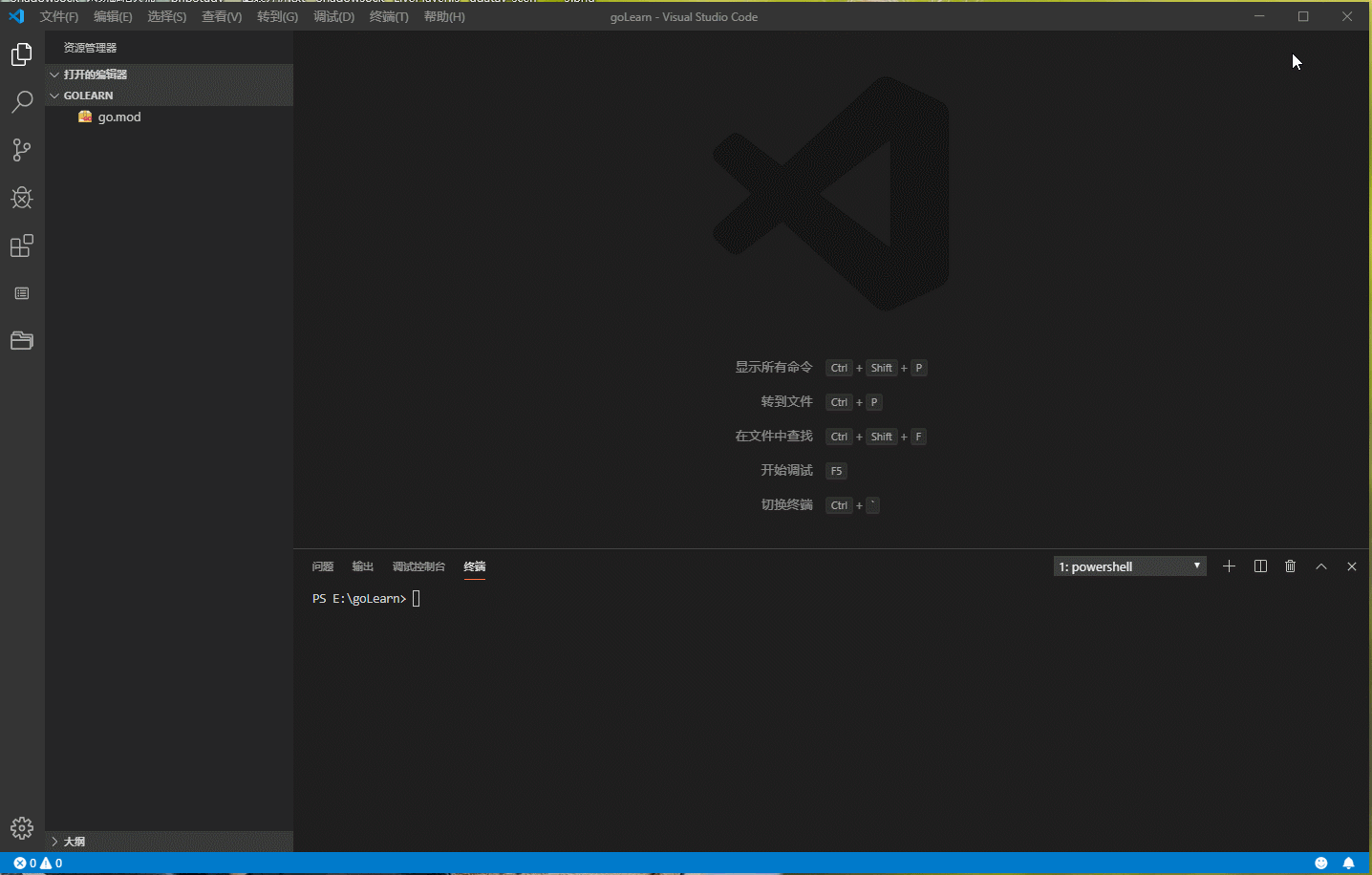
Task: Kill the terminal with trash icon
Action: click(1291, 566)
